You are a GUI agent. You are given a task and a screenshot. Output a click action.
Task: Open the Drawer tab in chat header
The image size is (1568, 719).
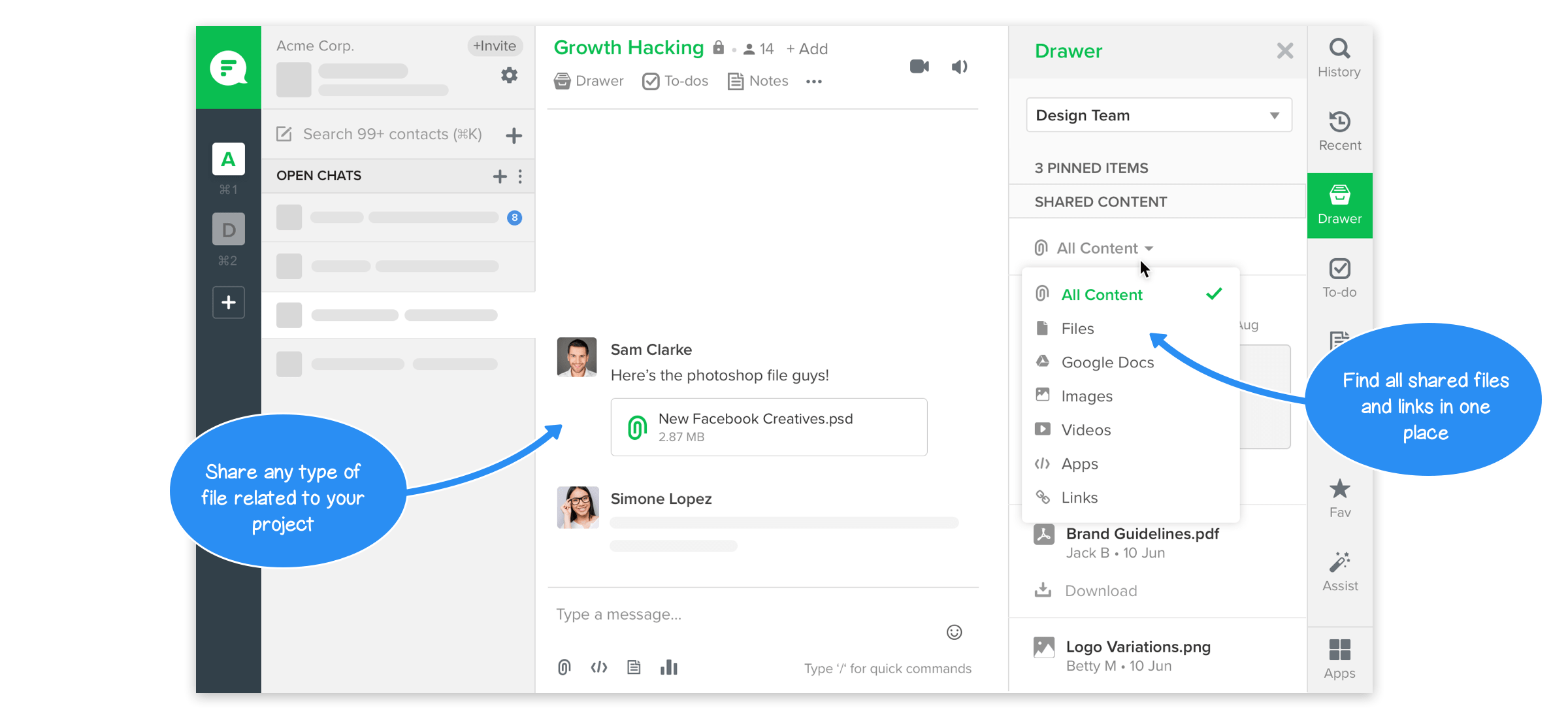click(x=589, y=81)
